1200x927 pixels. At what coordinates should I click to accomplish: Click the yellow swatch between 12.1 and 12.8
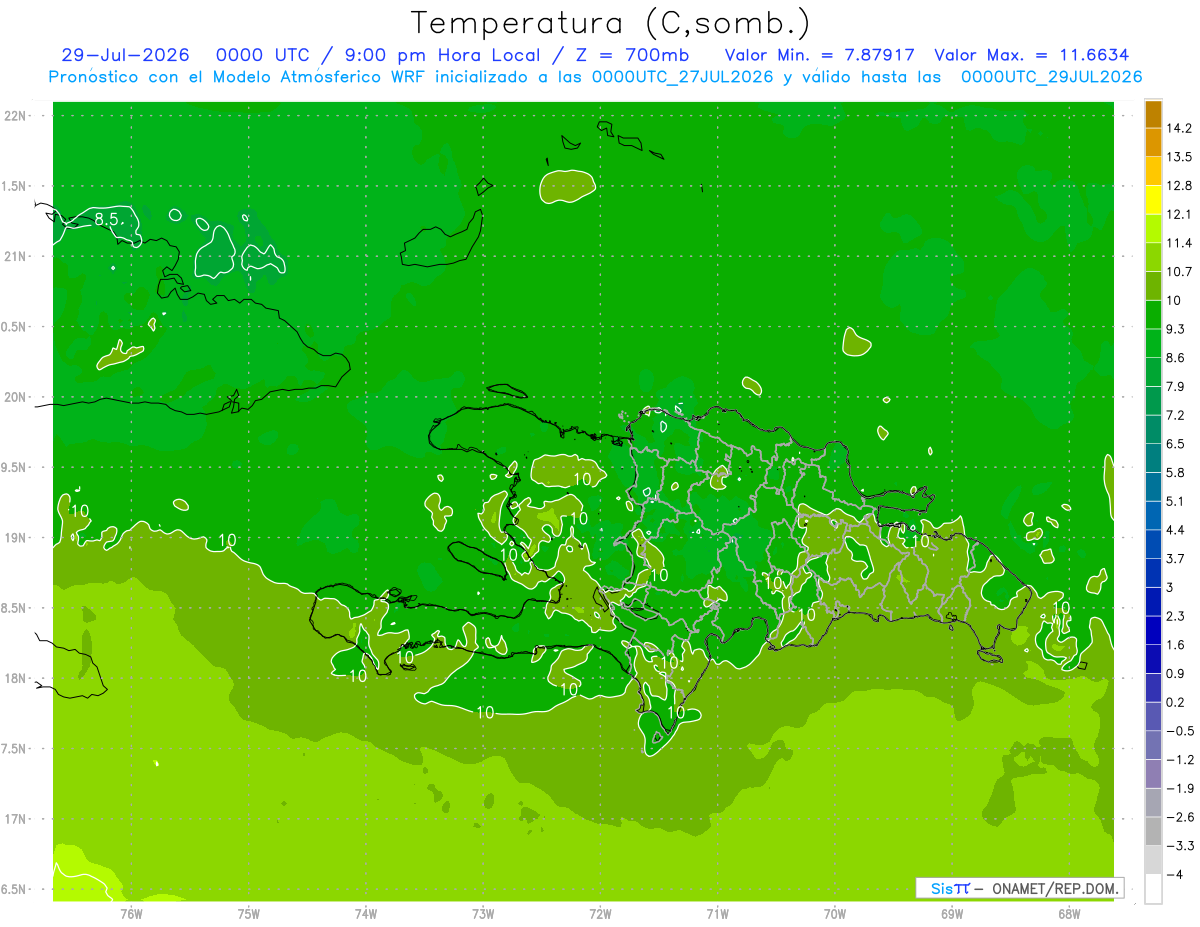(x=1153, y=199)
